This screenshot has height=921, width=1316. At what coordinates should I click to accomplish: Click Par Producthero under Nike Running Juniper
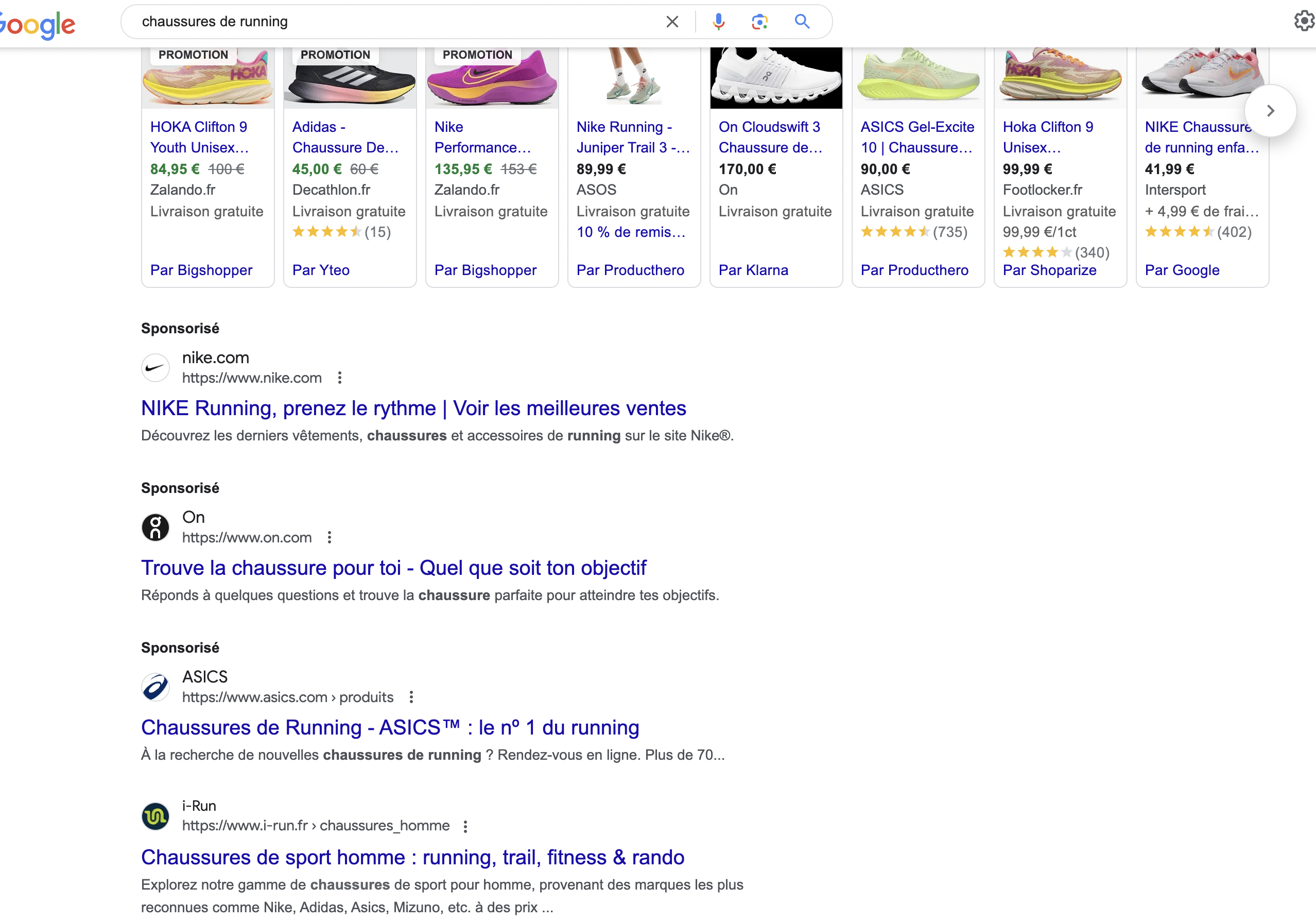tap(631, 270)
